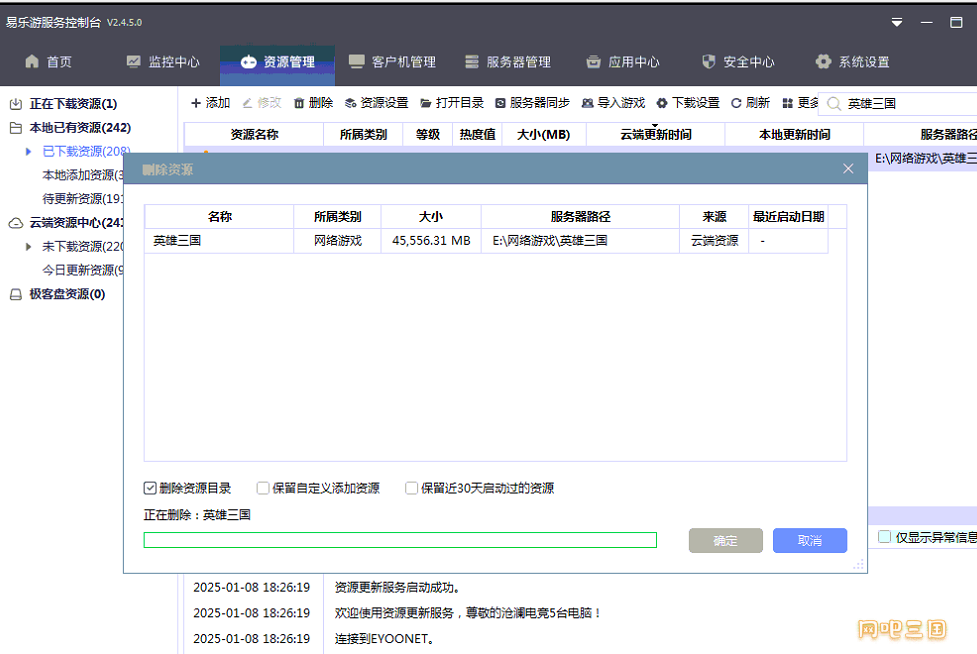The width and height of the screenshot is (977, 654).
Task: Click the 刷新 toolbar button label
Action: click(x=758, y=103)
